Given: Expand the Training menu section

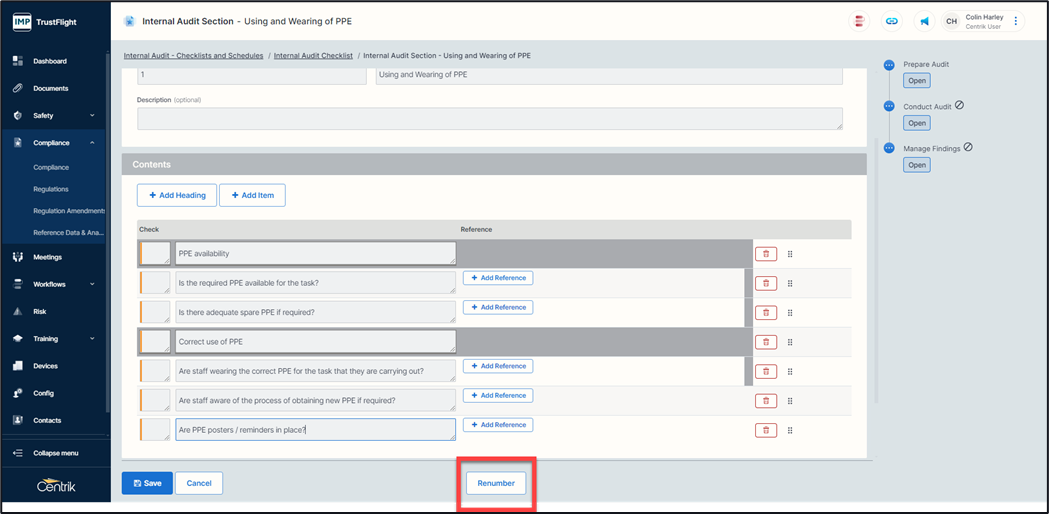Looking at the screenshot, I should point(92,339).
